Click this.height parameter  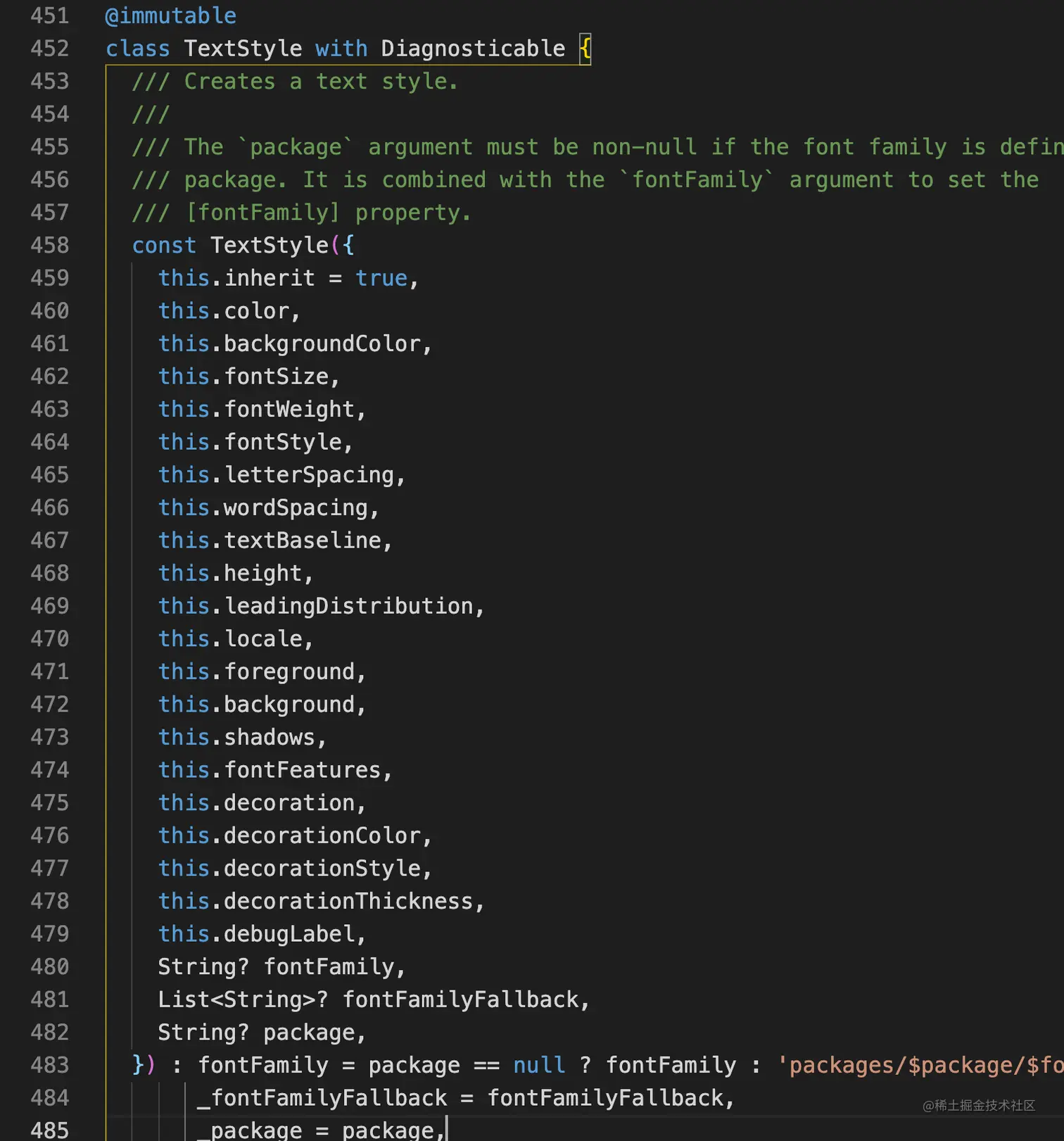pos(230,573)
